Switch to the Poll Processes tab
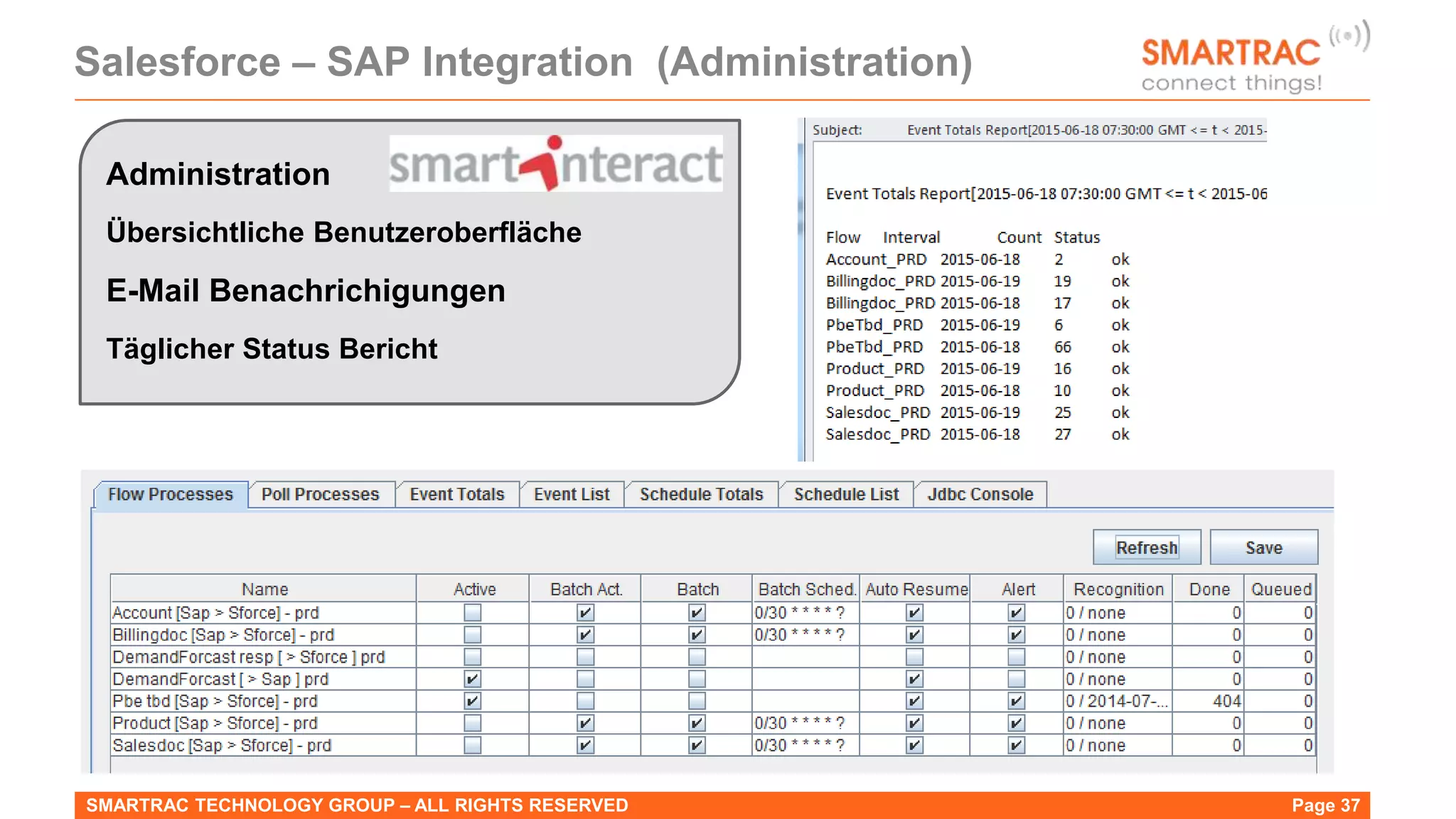Screen dimensions: 1456x819 [321, 495]
